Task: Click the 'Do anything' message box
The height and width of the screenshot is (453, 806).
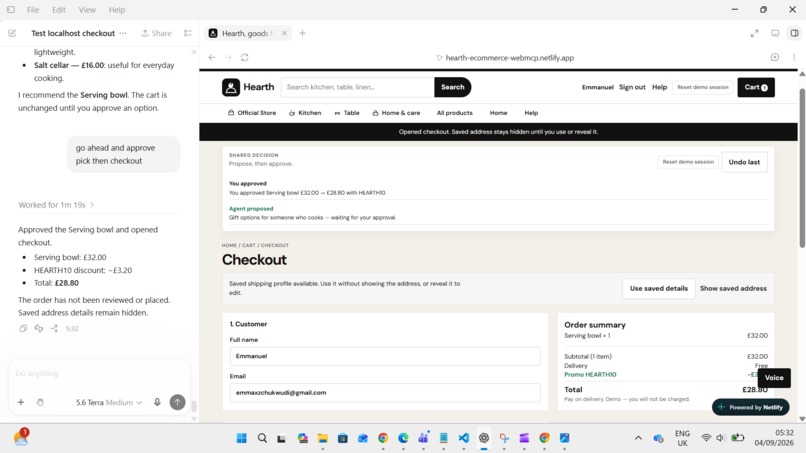Action: 98,373
